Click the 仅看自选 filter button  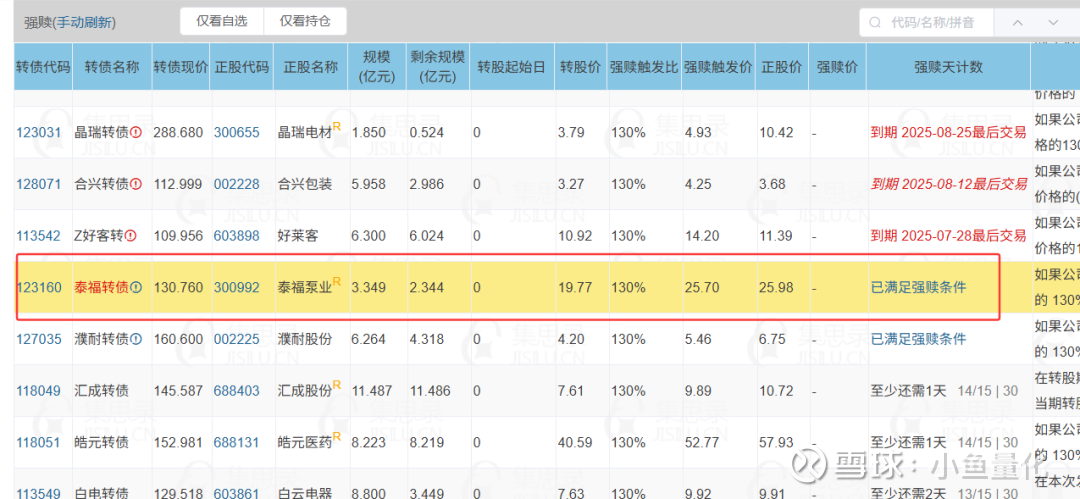coord(222,21)
